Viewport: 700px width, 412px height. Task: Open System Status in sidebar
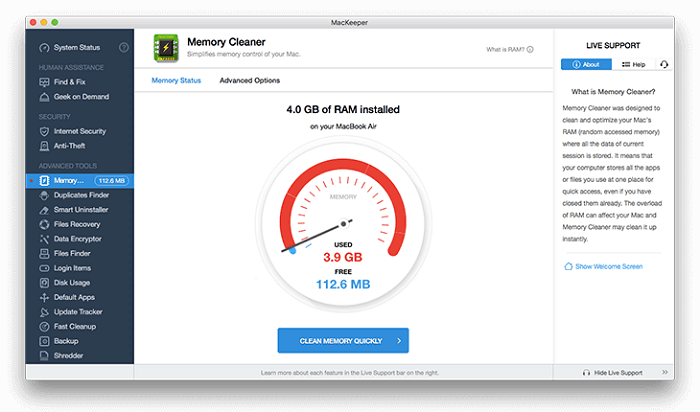tap(70, 47)
